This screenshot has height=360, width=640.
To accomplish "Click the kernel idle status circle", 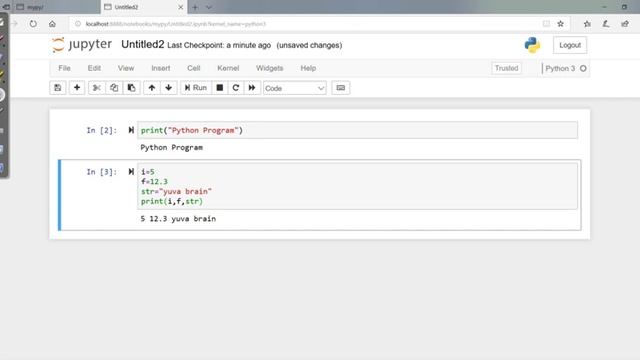I will [x=583, y=69].
